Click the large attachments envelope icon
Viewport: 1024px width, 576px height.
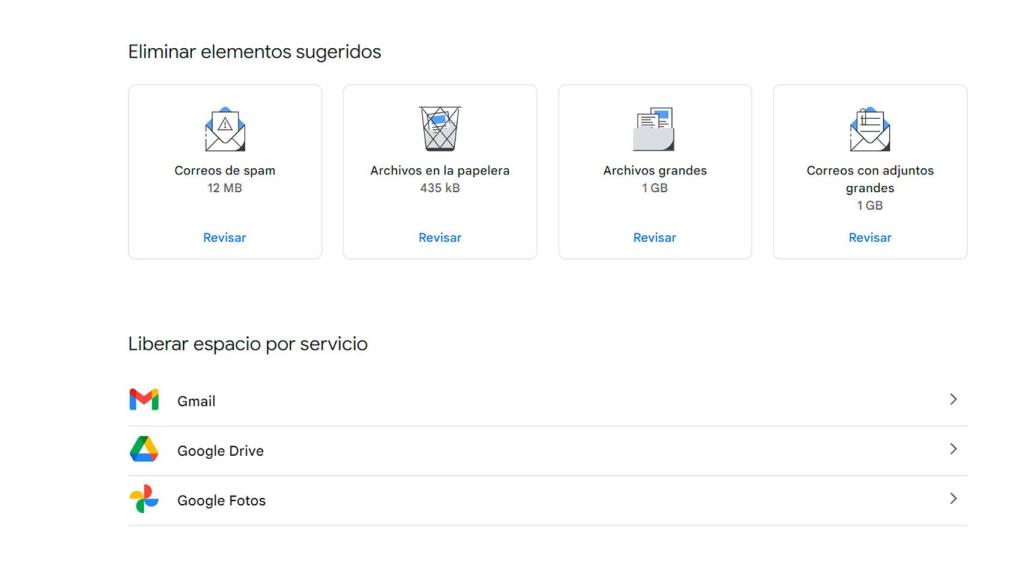click(869, 126)
